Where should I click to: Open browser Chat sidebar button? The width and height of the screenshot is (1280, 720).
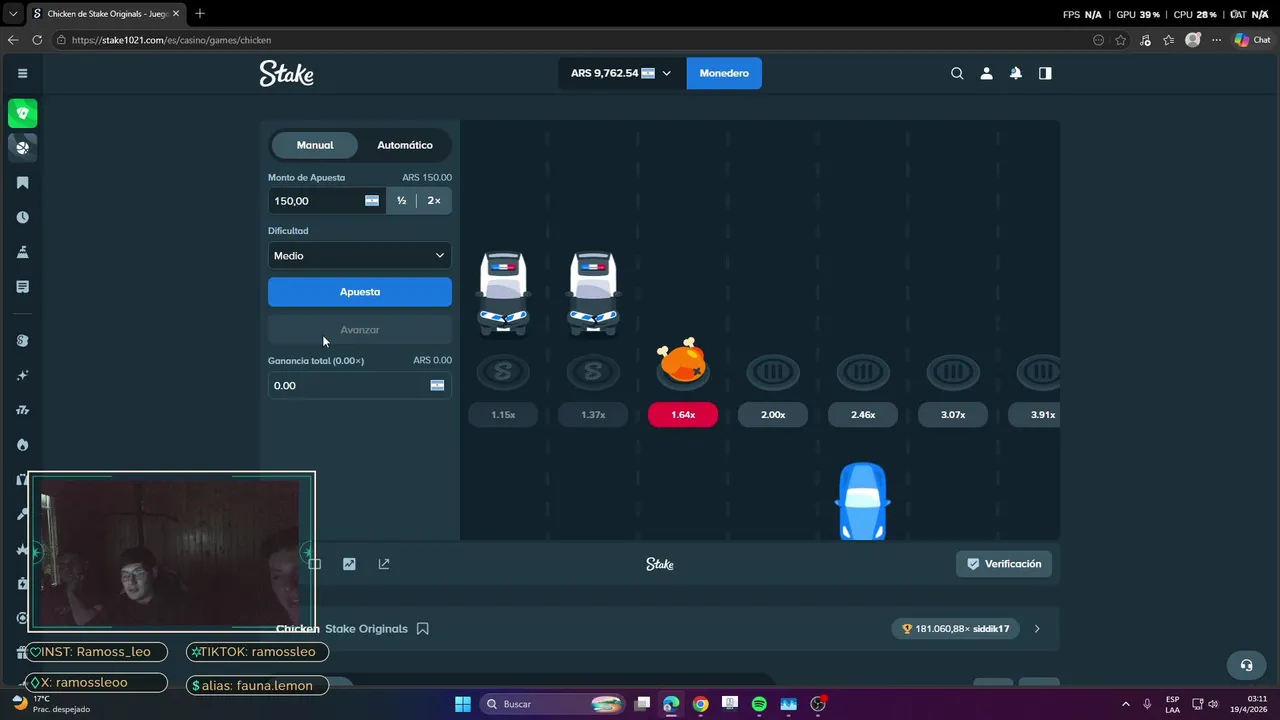[x=1252, y=40]
